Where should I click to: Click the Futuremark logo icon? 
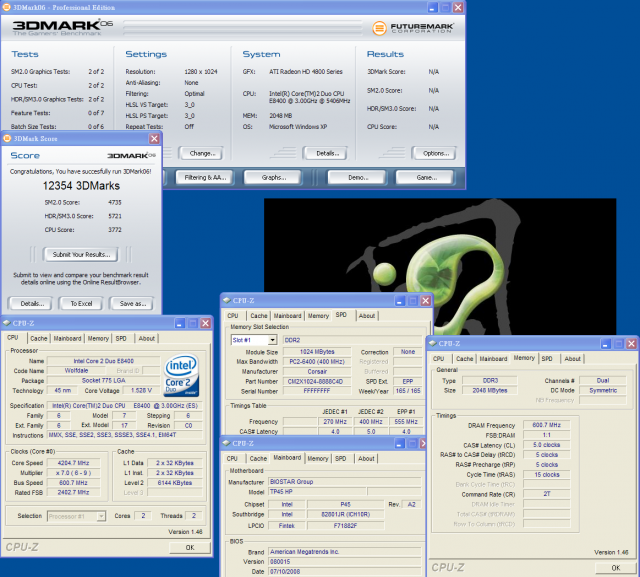pyautogui.click(x=379, y=28)
